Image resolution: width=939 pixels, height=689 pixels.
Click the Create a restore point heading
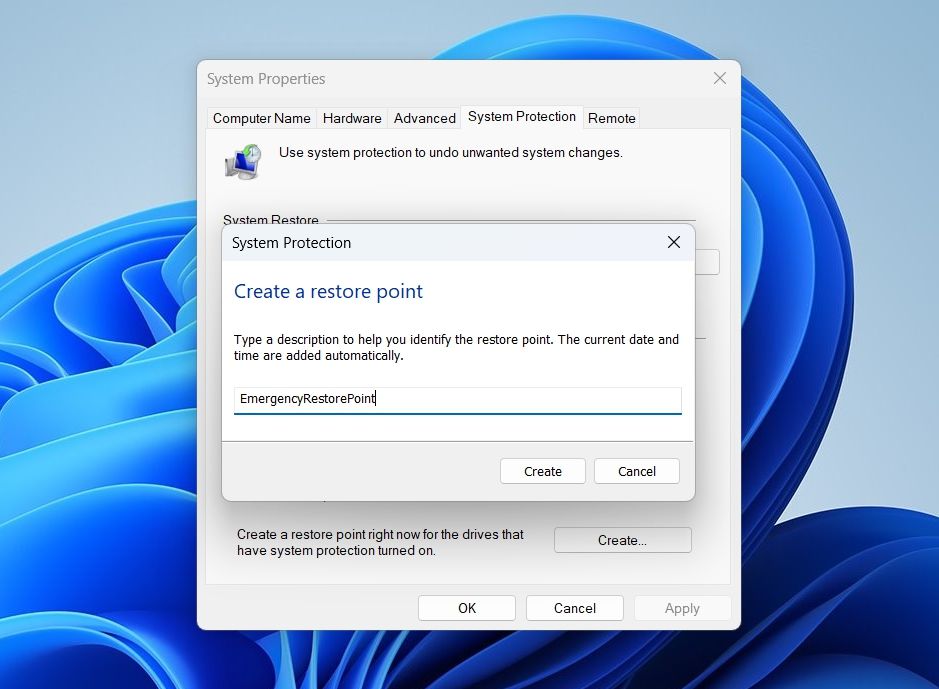click(328, 292)
